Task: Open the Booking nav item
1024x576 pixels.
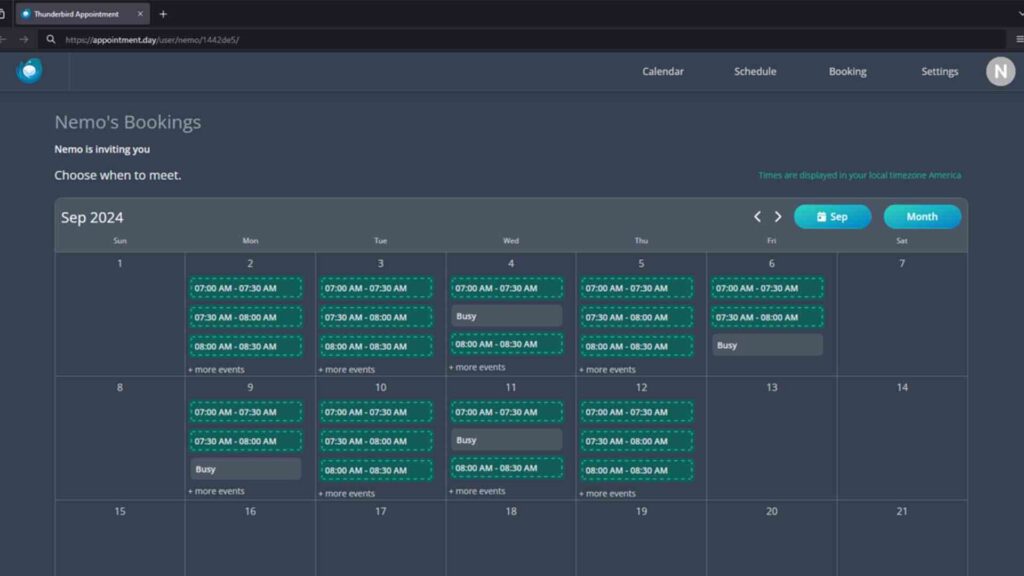Action: (x=848, y=71)
